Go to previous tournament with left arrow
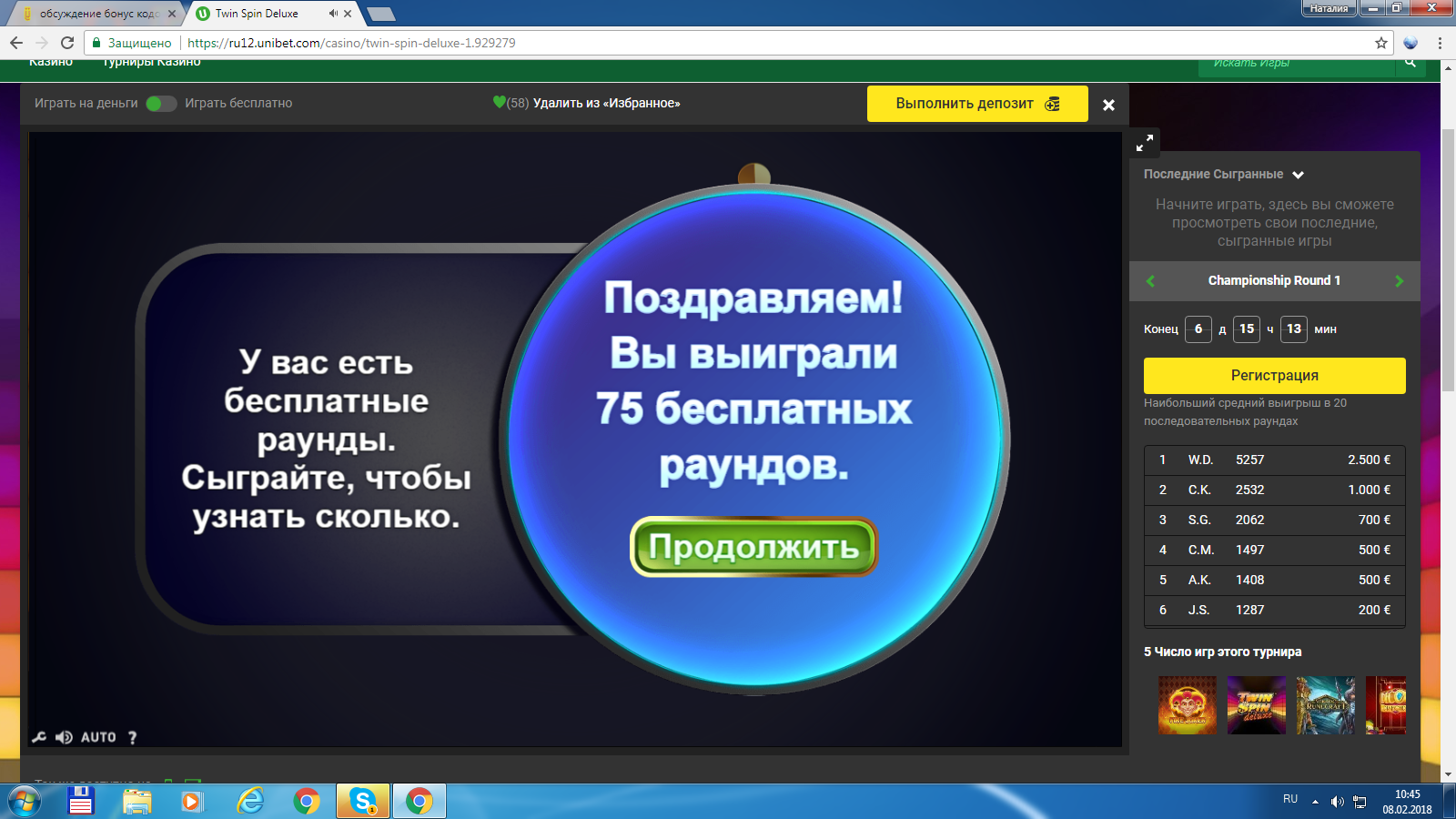This screenshot has width=1456, height=819. coord(1150,281)
